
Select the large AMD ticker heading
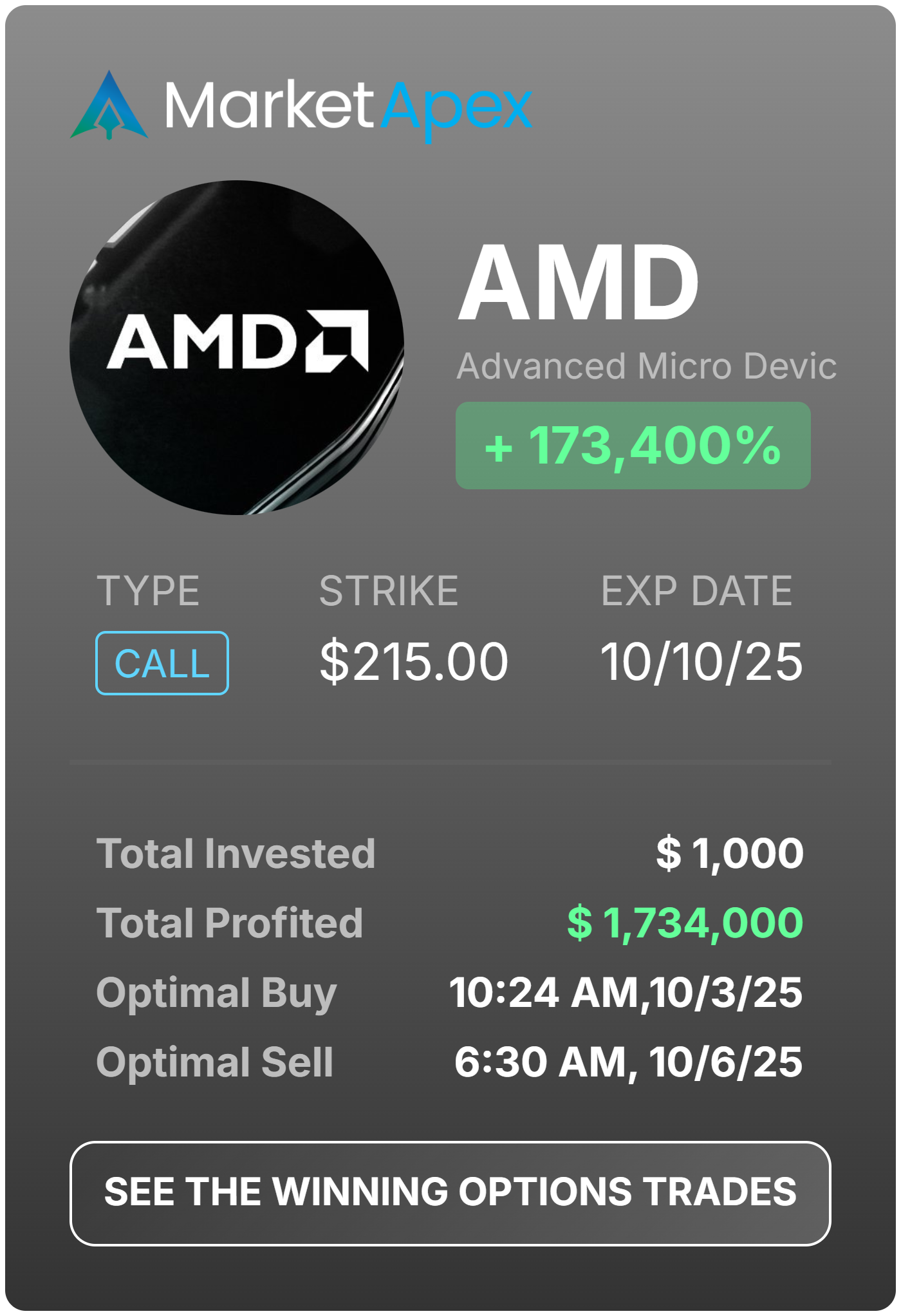pyautogui.click(x=578, y=283)
